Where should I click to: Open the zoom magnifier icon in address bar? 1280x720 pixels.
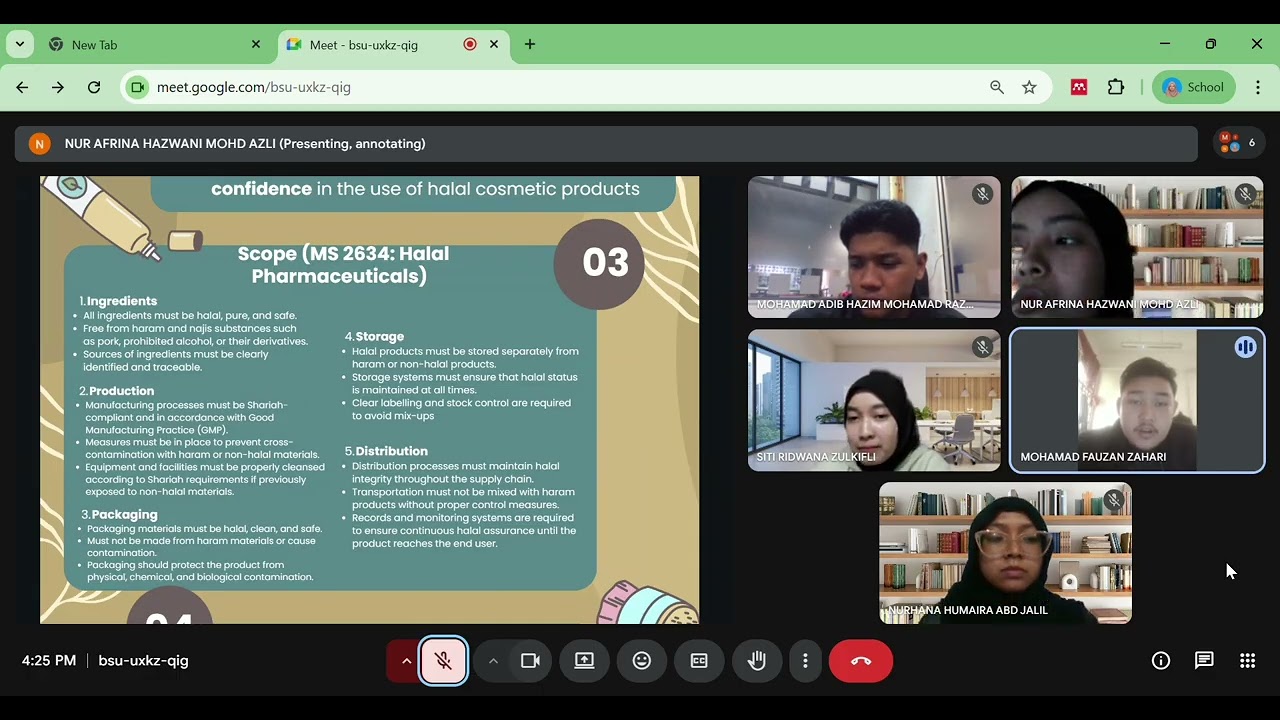(x=997, y=88)
